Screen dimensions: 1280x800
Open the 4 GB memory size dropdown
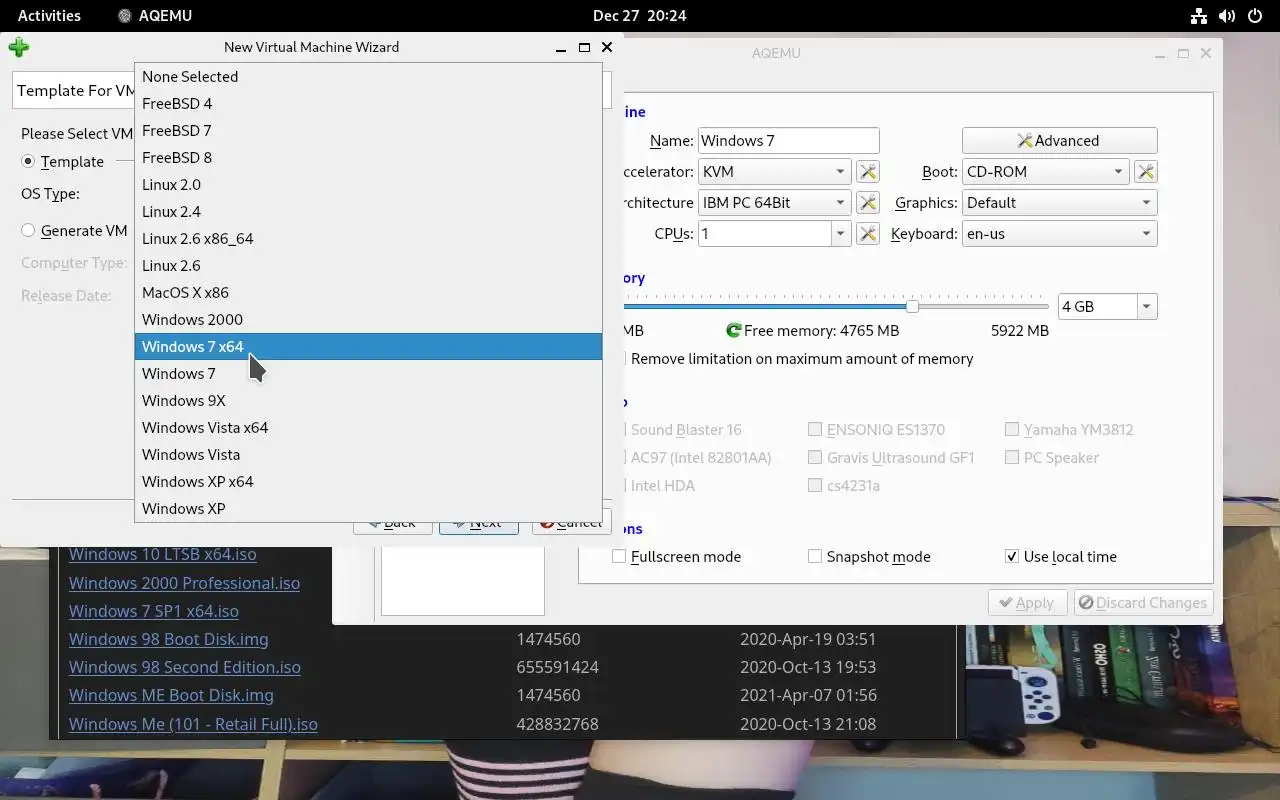coord(1107,306)
